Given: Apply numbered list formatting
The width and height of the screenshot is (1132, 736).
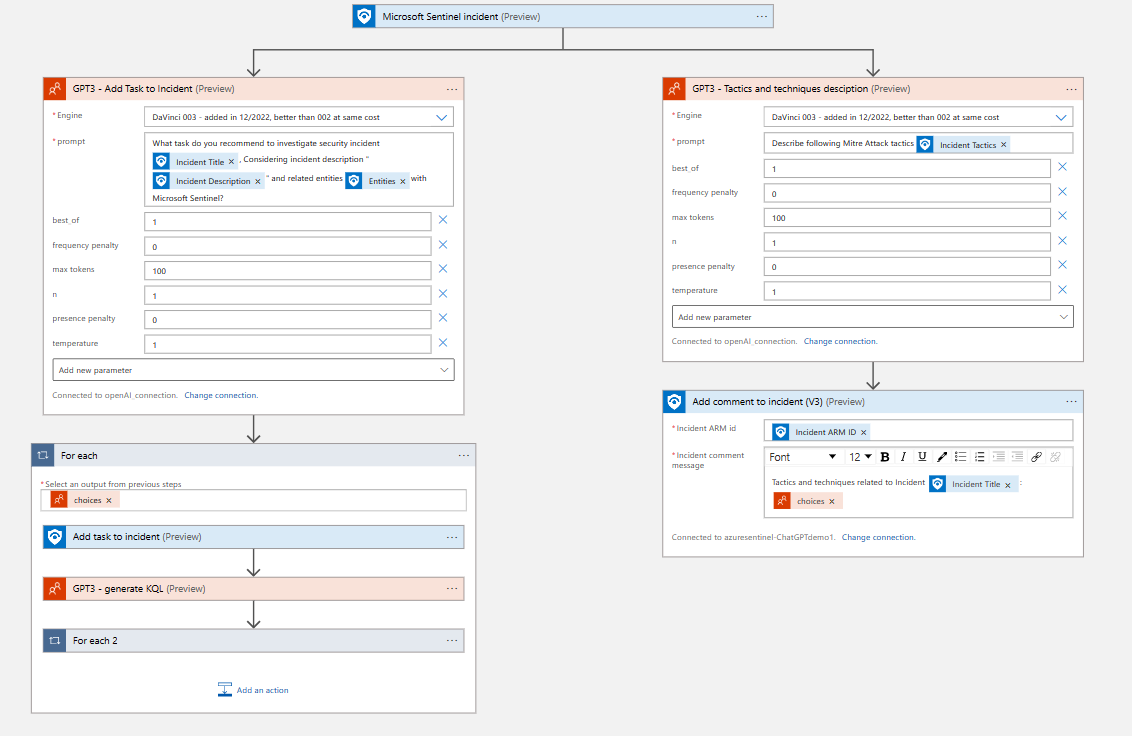Looking at the screenshot, I should coord(980,456).
